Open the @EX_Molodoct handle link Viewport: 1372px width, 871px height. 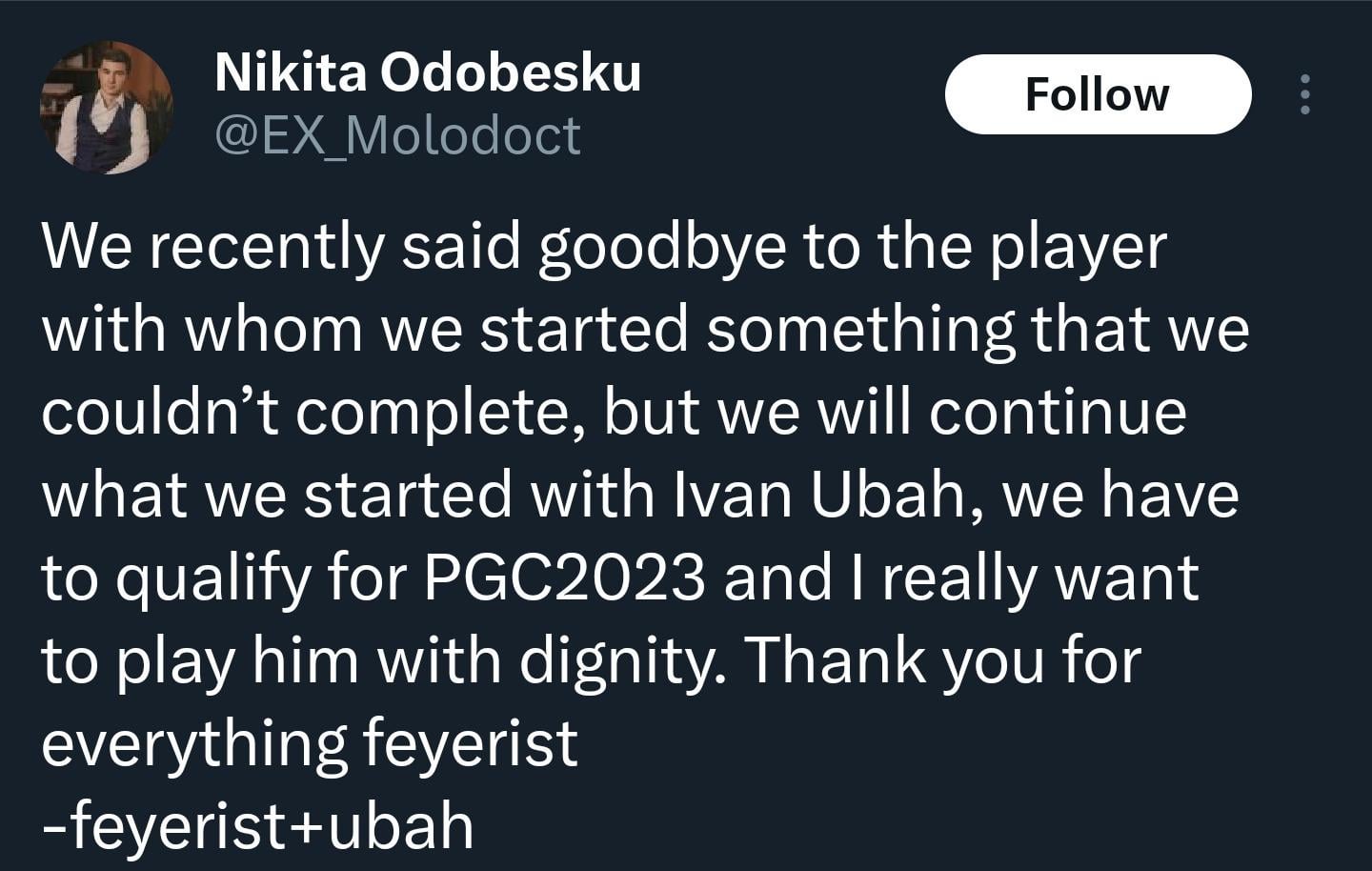point(397,135)
